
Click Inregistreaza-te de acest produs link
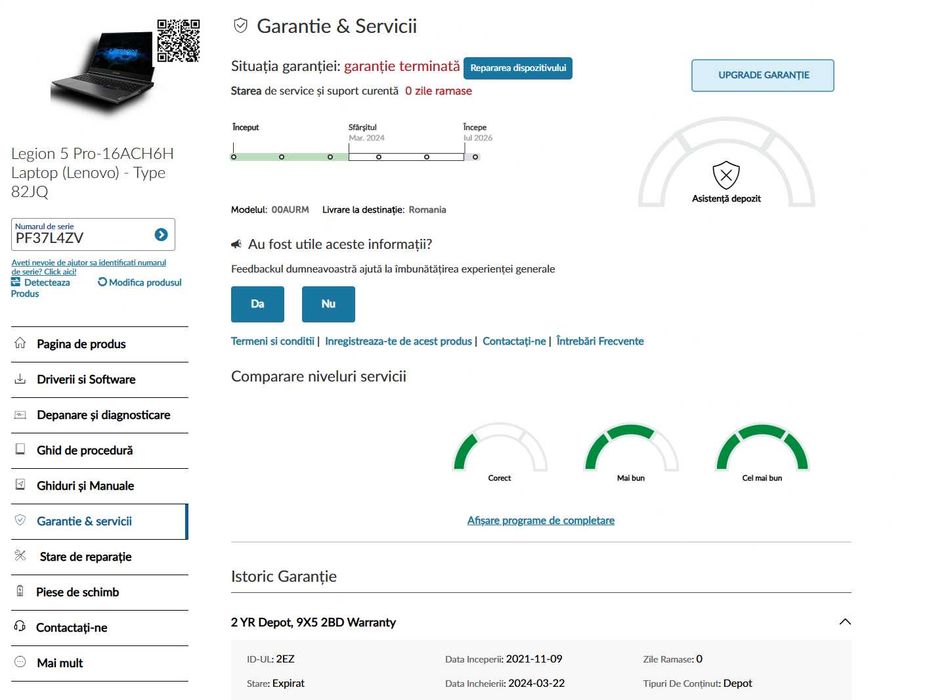[x=398, y=341]
